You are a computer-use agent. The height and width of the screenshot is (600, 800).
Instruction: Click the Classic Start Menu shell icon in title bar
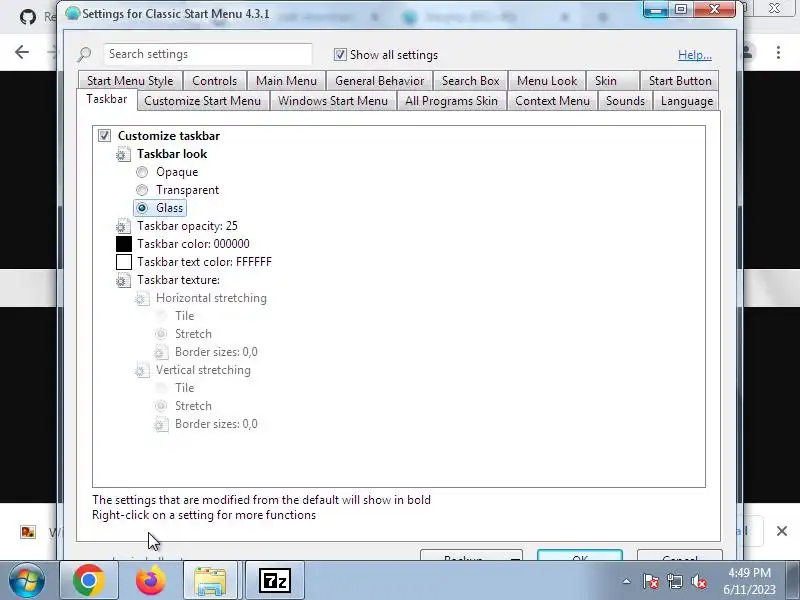72,14
